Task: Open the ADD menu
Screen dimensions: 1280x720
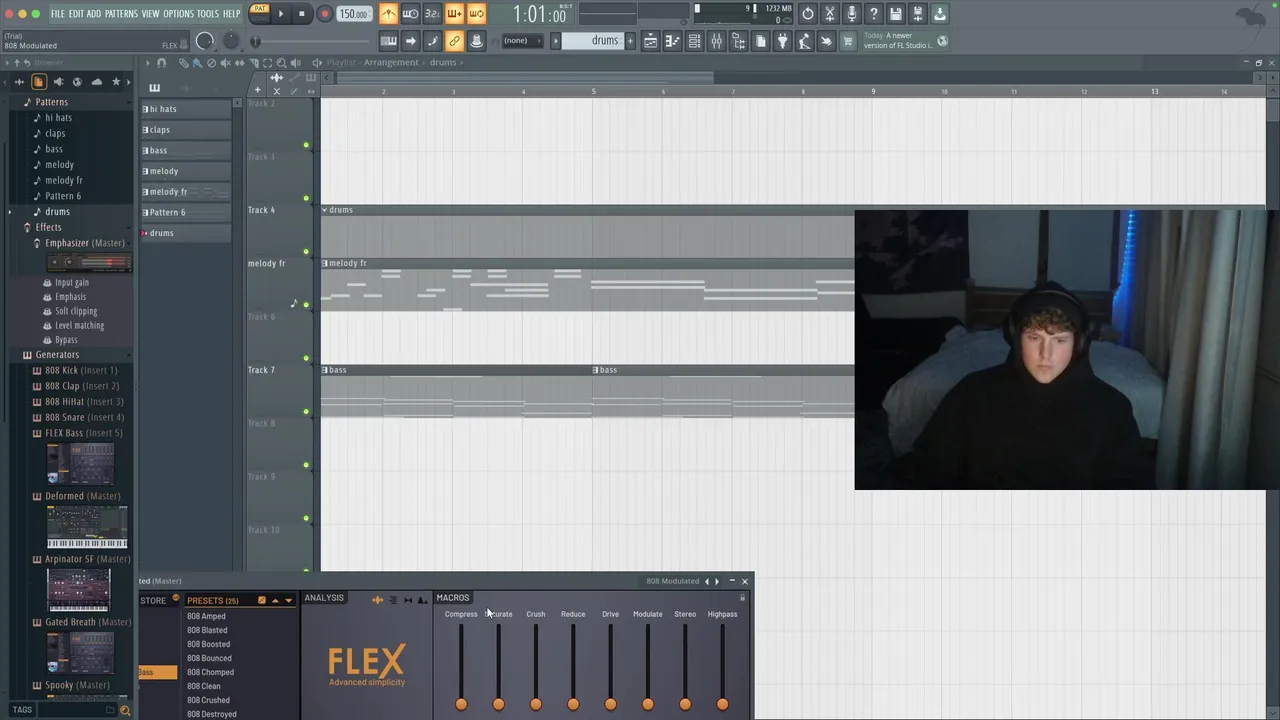Action: (94, 14)
